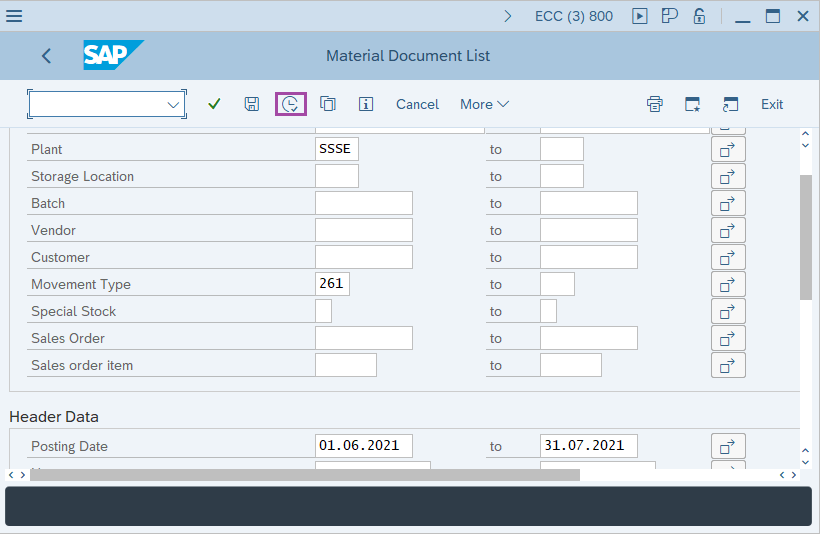This screenshot has height=534, width=820.
Task: Click the Save as variant icon
Action: point(252,104)
